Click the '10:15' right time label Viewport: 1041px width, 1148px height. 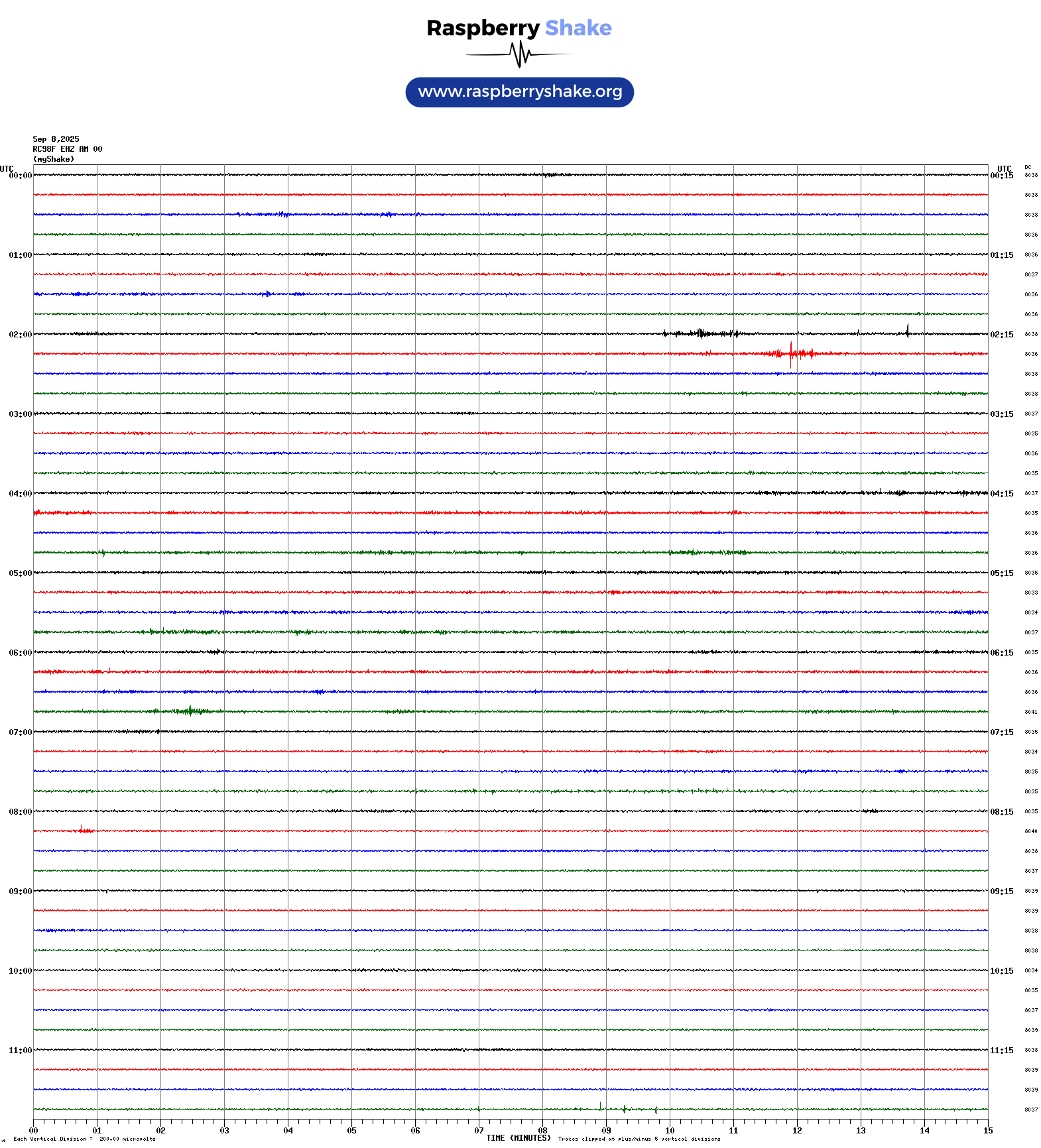coord(1002,971)
